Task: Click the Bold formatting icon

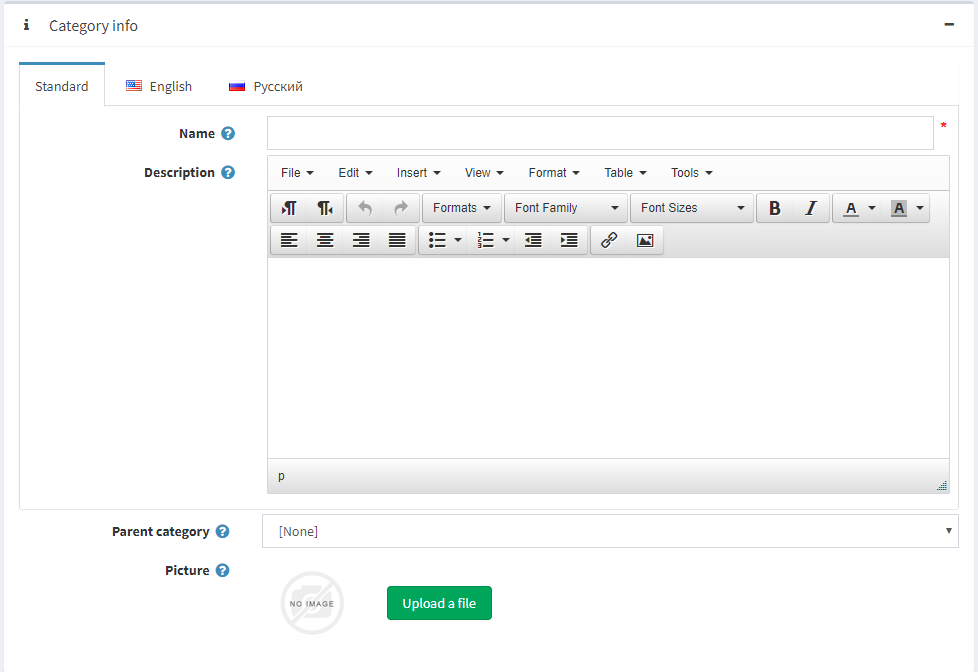Action: tap(774, 208)
